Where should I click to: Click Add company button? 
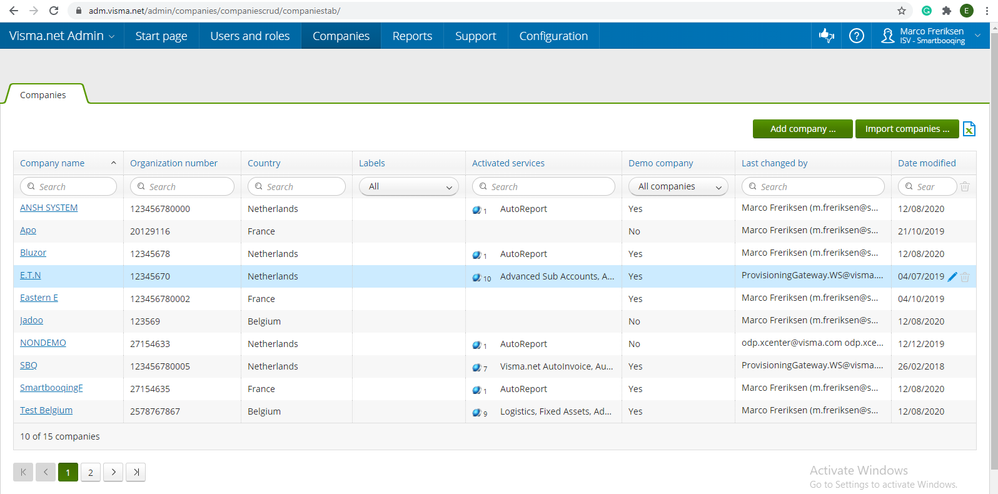click(803, 129)
